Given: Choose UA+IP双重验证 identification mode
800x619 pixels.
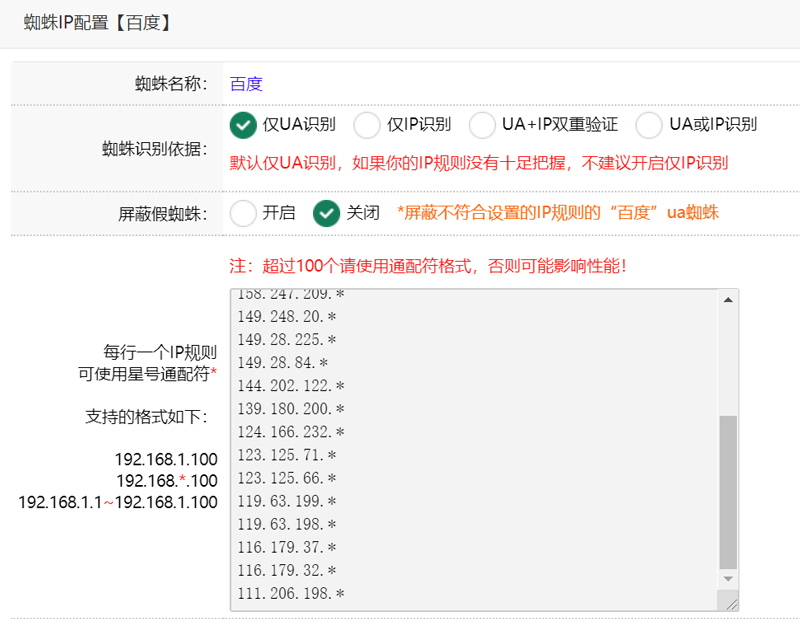Looking at the screenshot, I should click(x=482, y=125).
